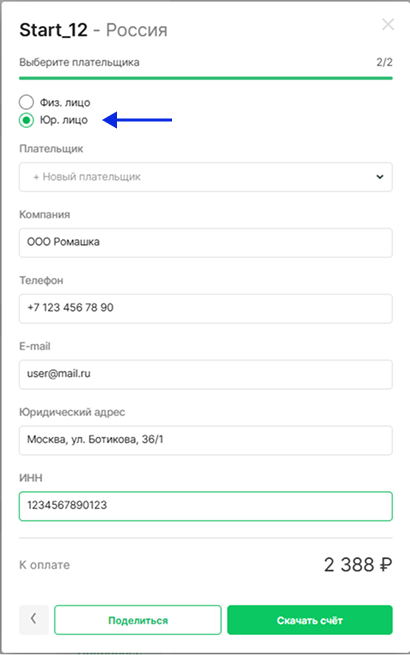Click the ИНН field with 1234567890123
Screen dimensions: 410x655
206,506
